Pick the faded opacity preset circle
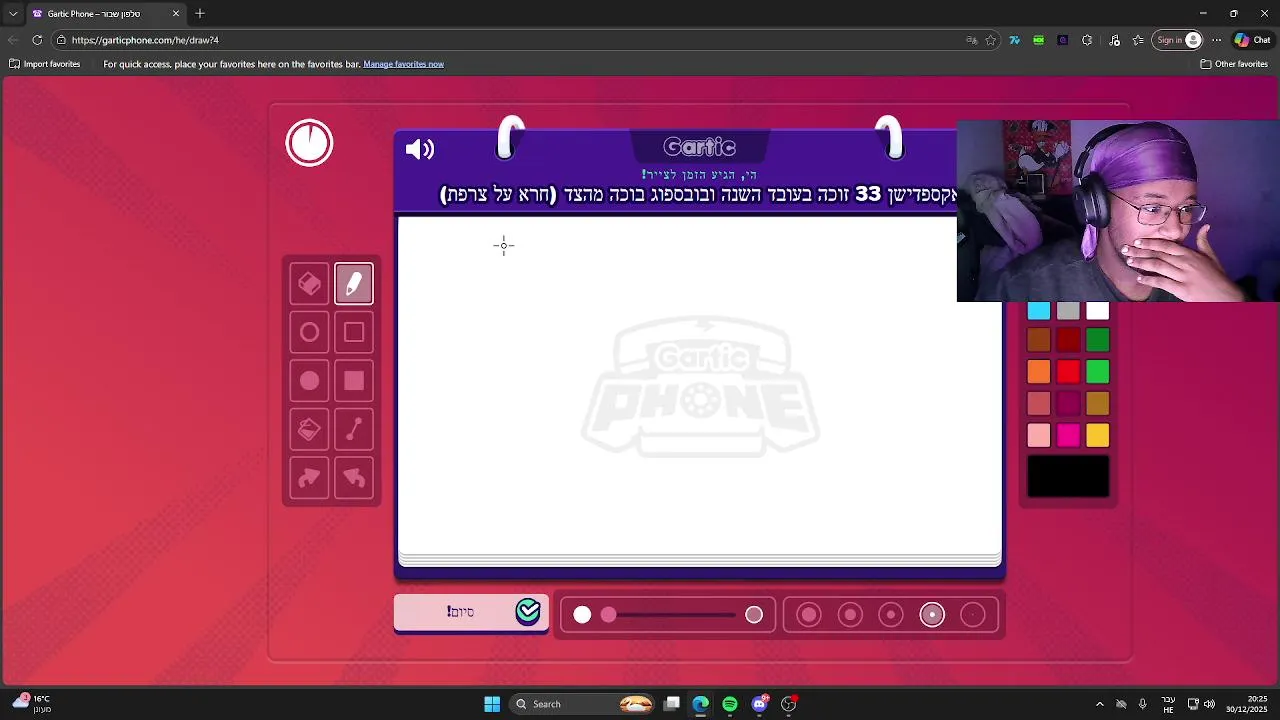Screen dimensions: 1280x720 click(754, 615)
